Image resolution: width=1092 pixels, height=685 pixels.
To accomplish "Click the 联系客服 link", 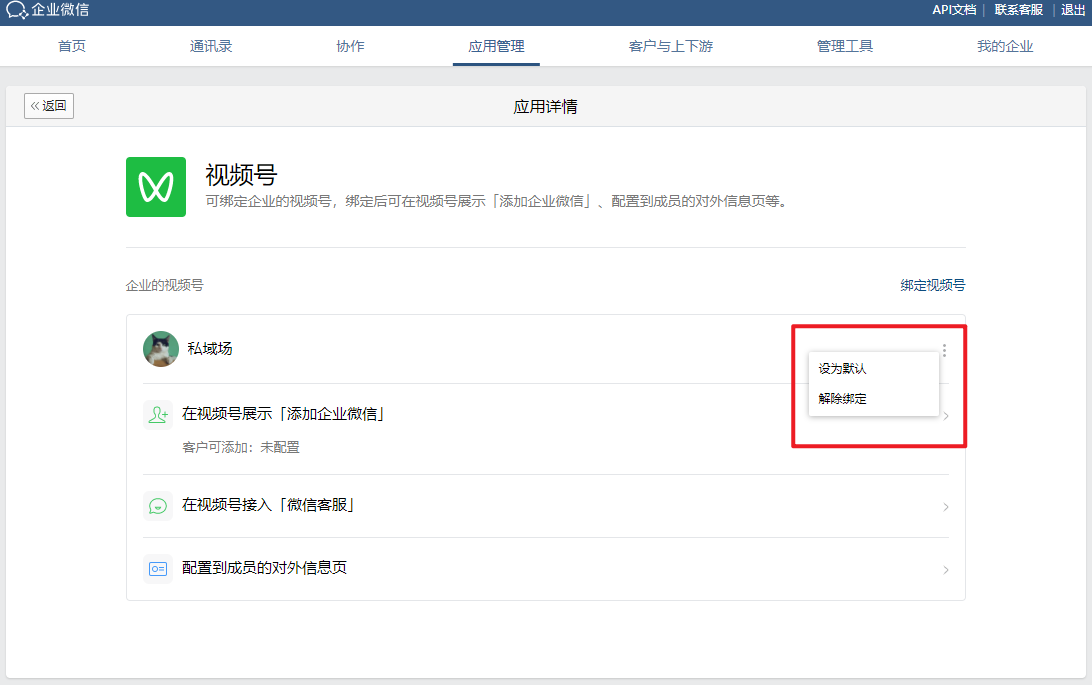I will 1018,10.
